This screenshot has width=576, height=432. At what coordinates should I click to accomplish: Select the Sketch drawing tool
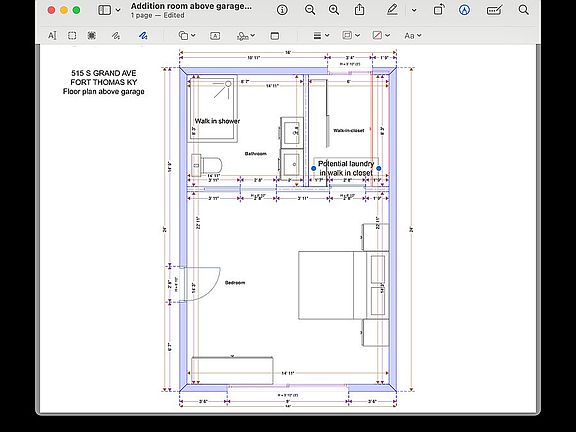click(x=116, y=36)
